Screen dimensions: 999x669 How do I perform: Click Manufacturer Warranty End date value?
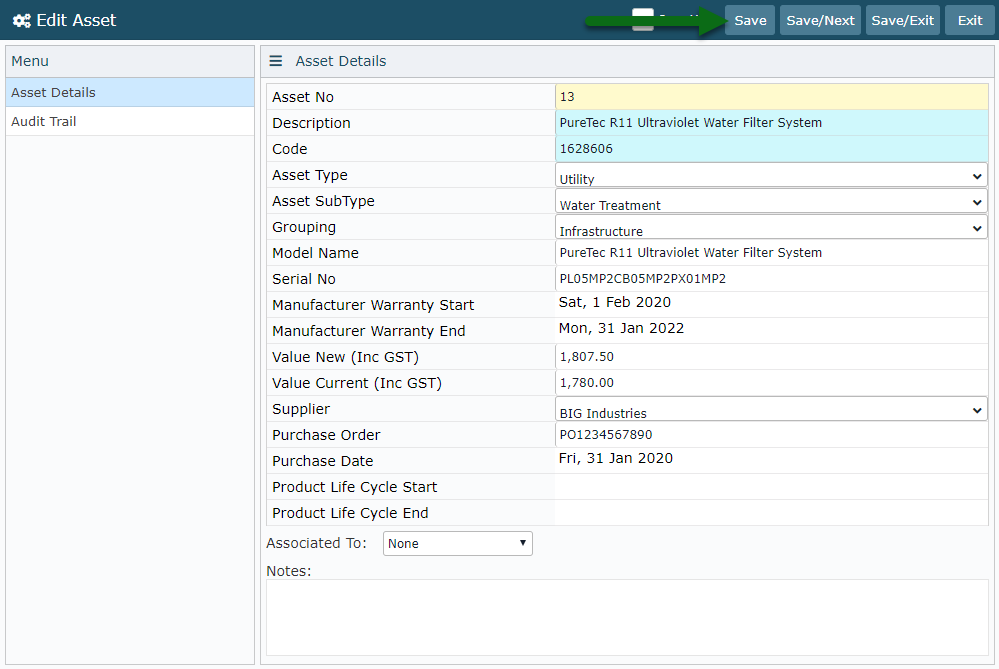coord(621,329)
